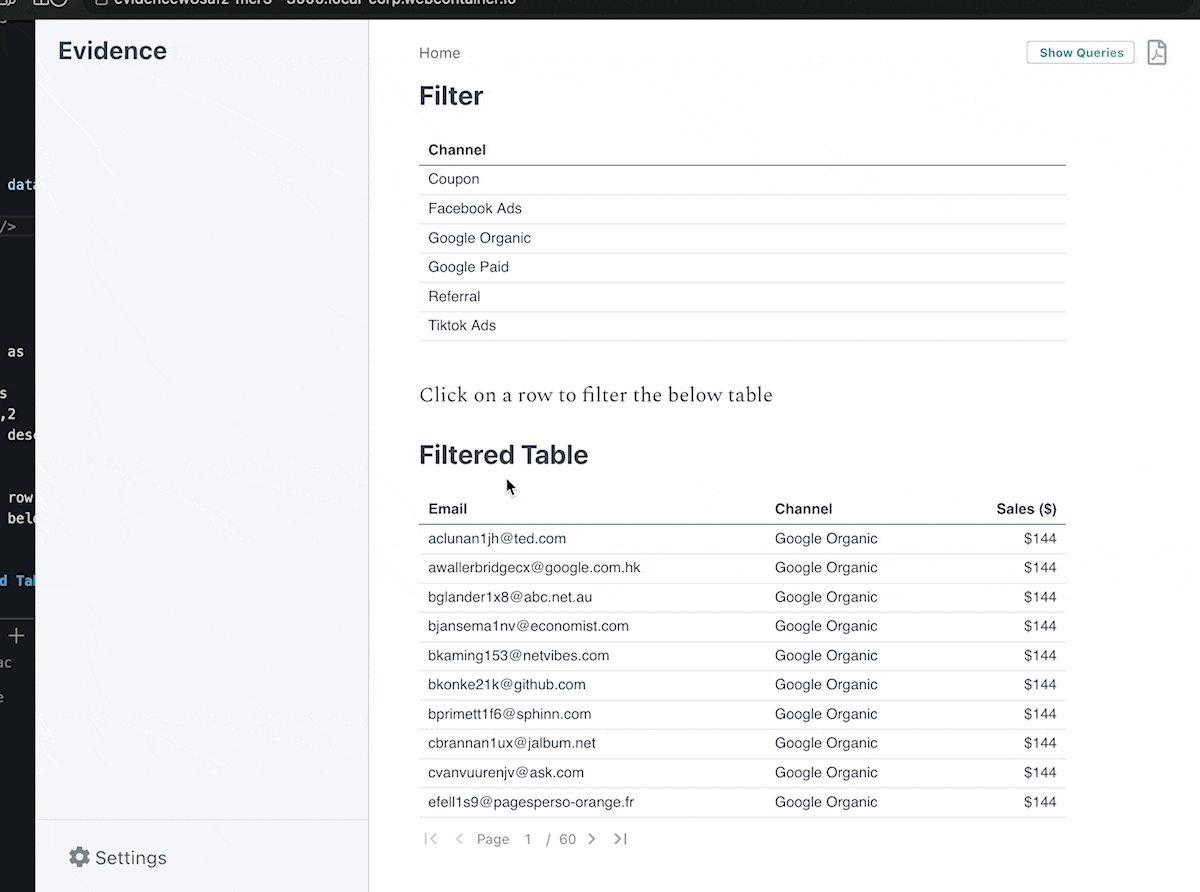Jump to the first table page
Viewport: 1200px width, 892px height.
click(430, 839)
